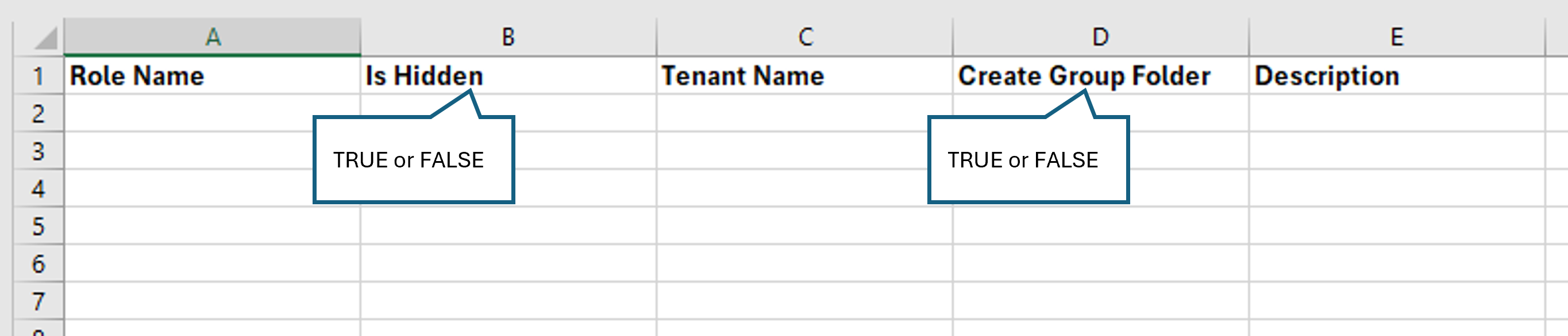This screenshot has height=336, width=1568.
Task: Select column D header
Action: tap(1100, 37)
